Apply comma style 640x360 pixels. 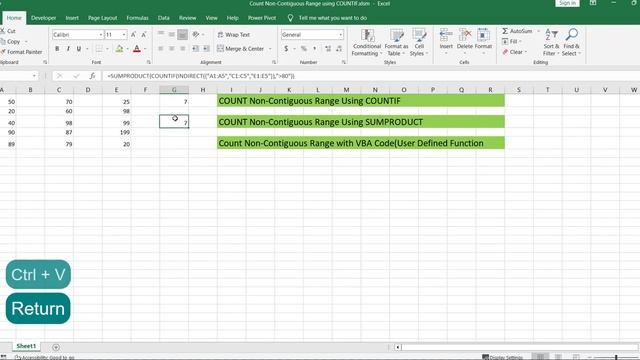point(315,49)
